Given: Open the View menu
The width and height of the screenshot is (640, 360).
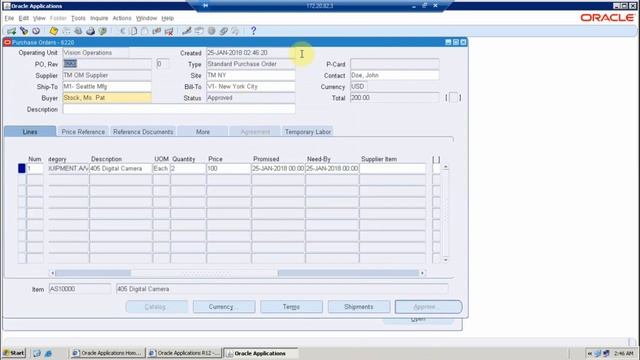Looking at the screenshot, I should [39, 18].
